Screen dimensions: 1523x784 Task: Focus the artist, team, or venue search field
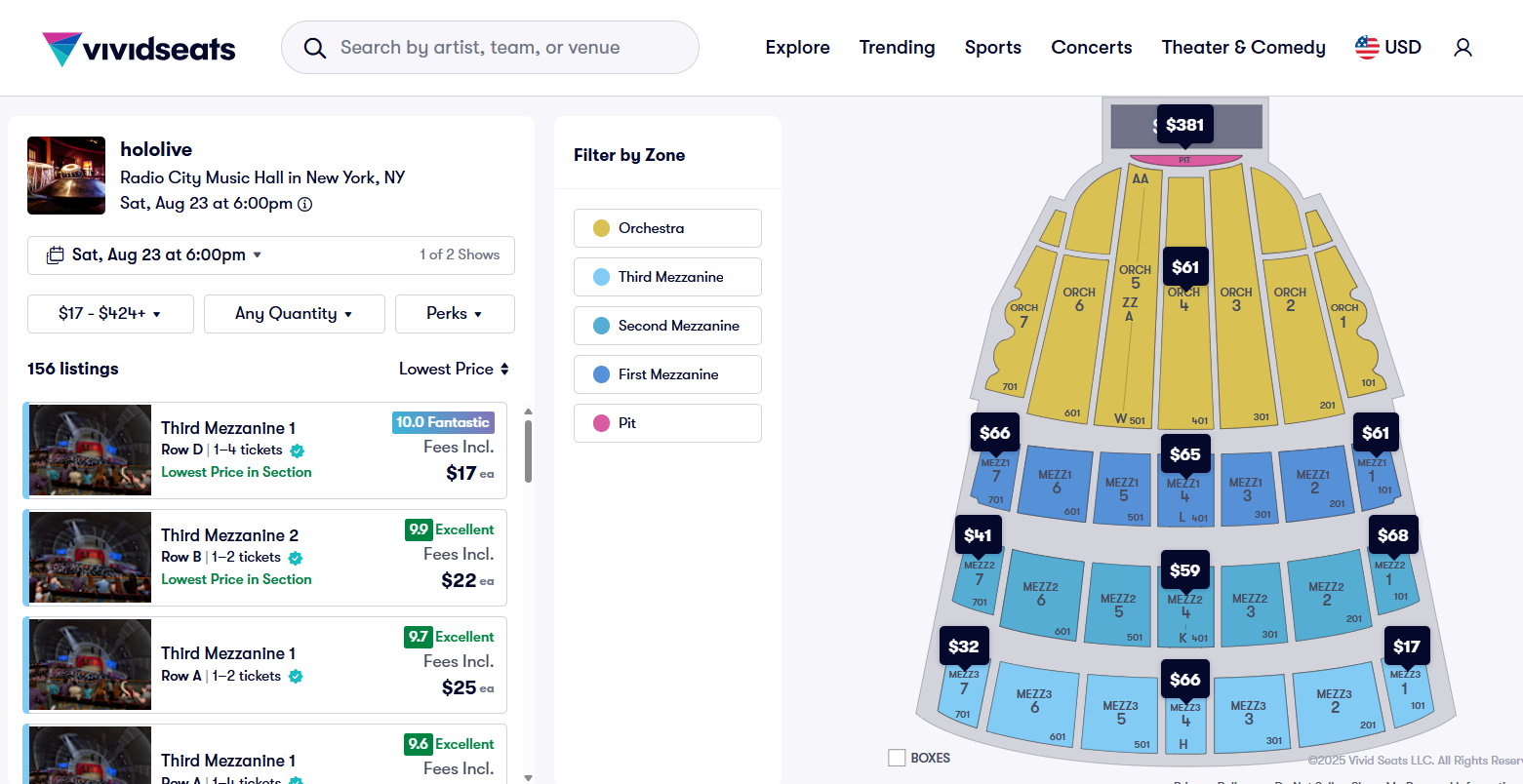[x=507, y=48]
